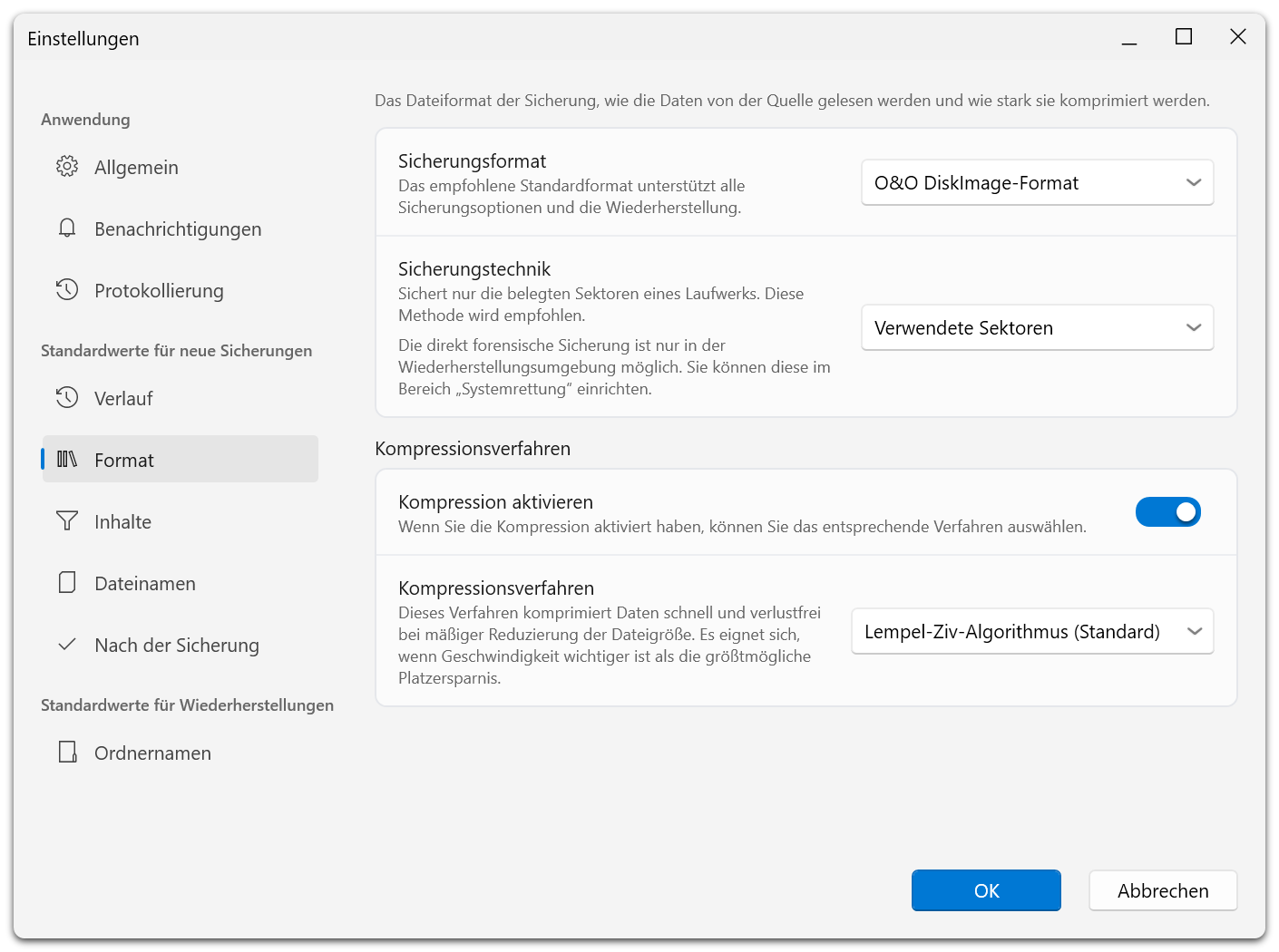Select the Format sidebar entry
1279x952 pixels.
[x=181, y=459]
